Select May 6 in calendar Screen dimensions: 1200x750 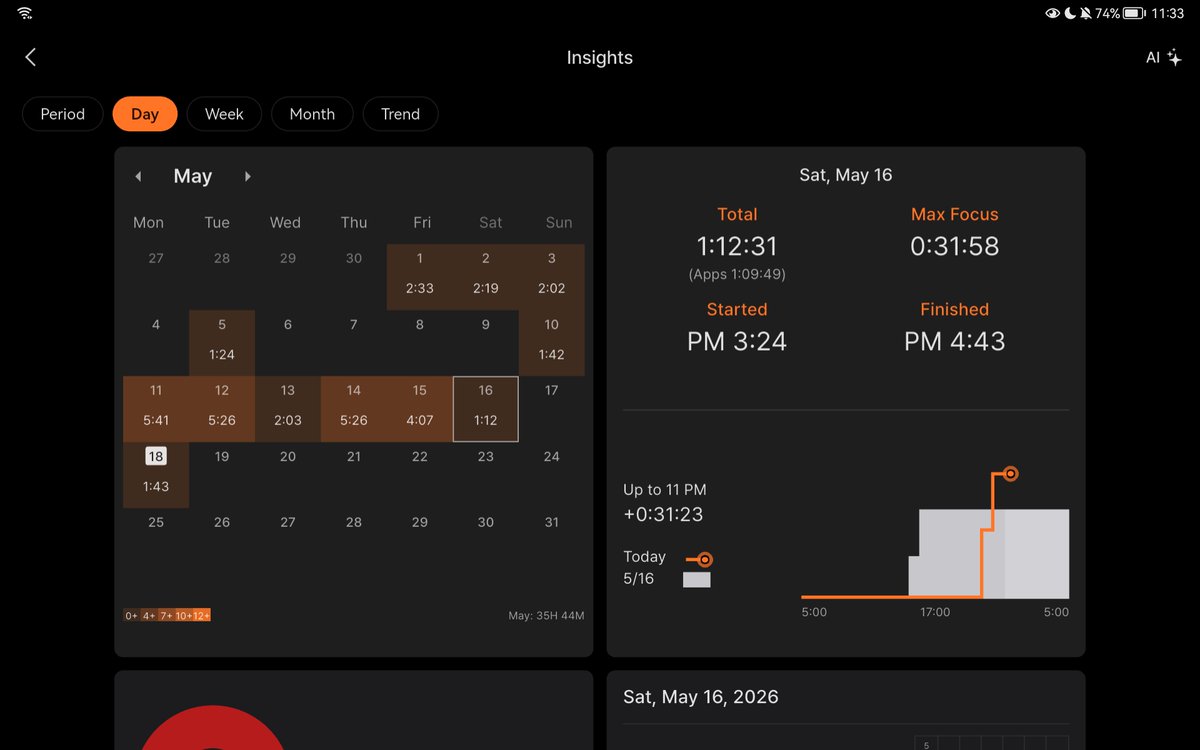coord(288,343)
